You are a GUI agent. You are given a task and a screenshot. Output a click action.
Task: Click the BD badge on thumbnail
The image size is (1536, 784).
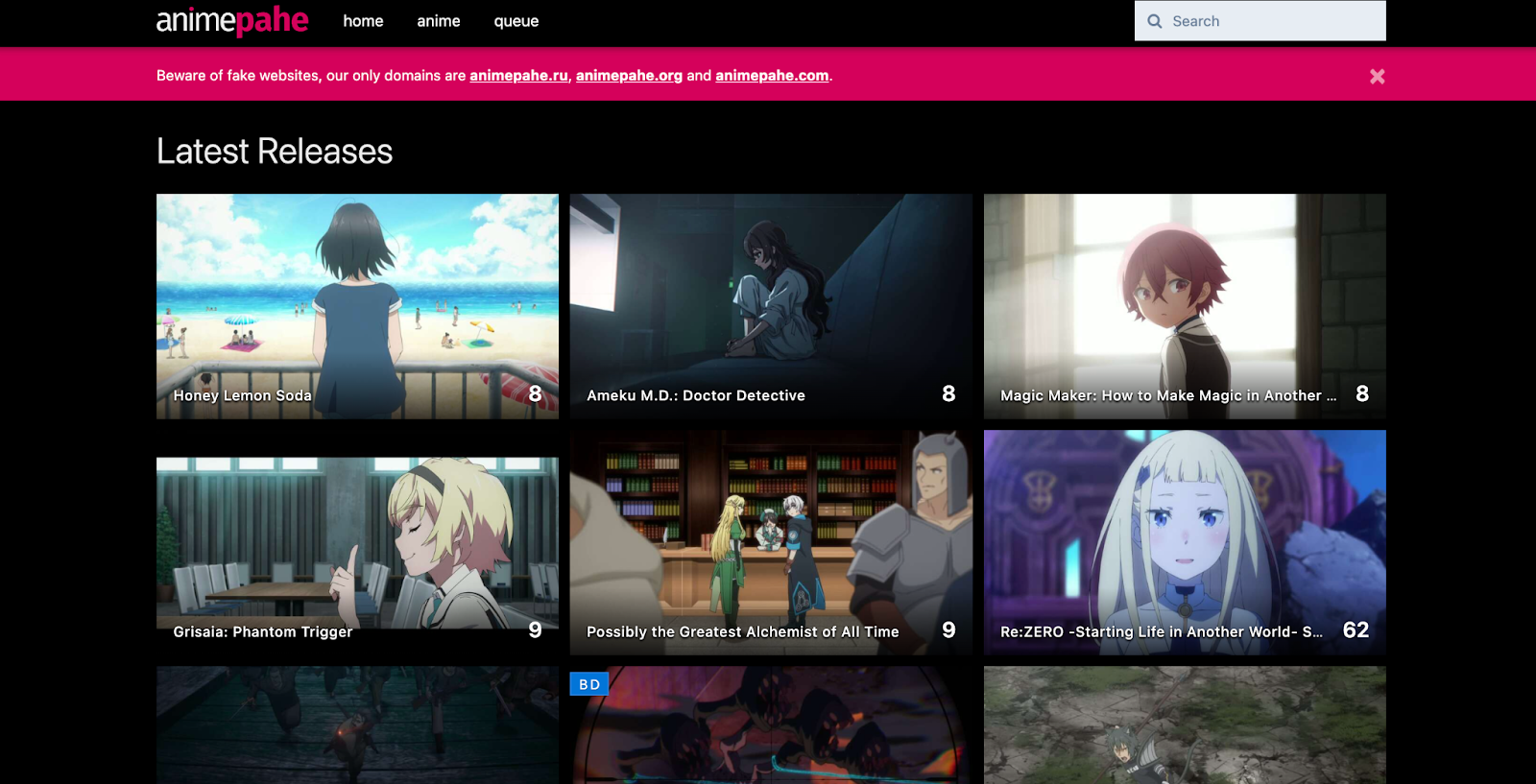tap(589, 684)
